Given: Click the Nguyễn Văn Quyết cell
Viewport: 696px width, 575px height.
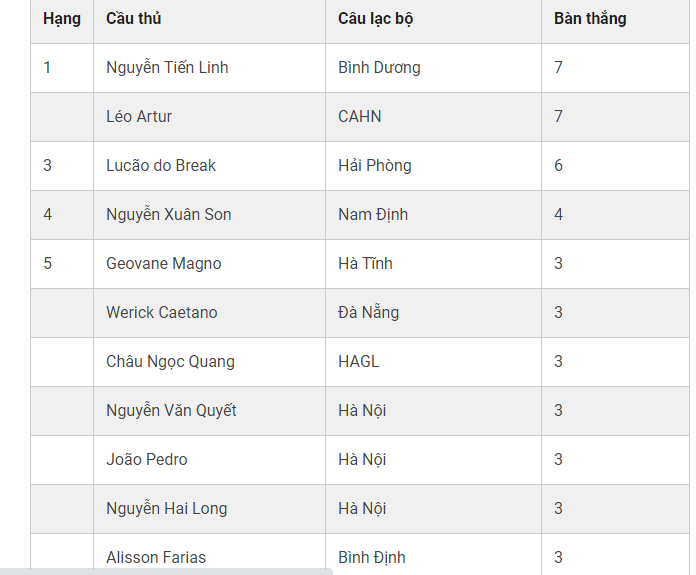Looking at the screenshot, I should pyautogui.click(x=171, y=411).
